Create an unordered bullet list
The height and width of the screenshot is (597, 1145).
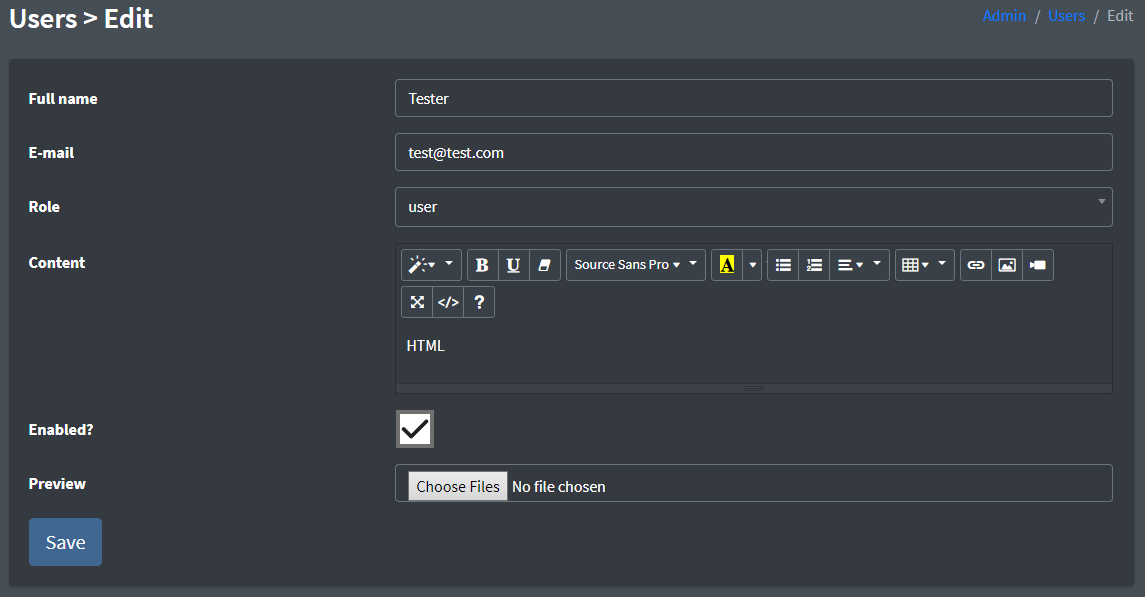[783, 264]
